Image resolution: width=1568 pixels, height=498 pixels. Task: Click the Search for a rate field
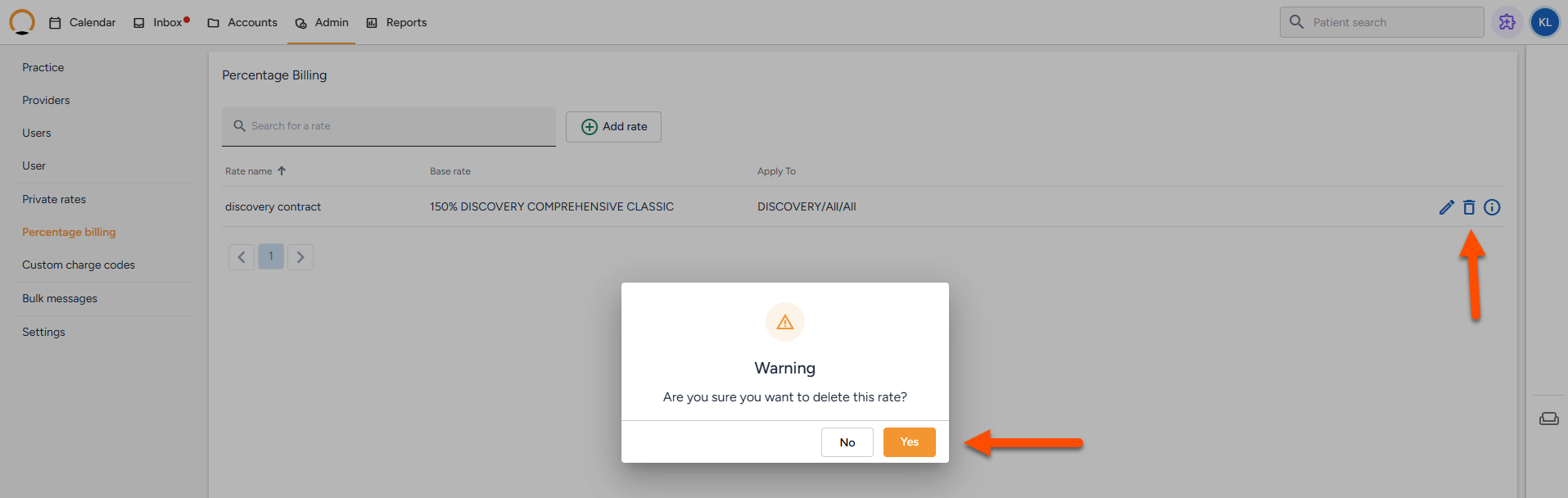[x=388, y=126]
